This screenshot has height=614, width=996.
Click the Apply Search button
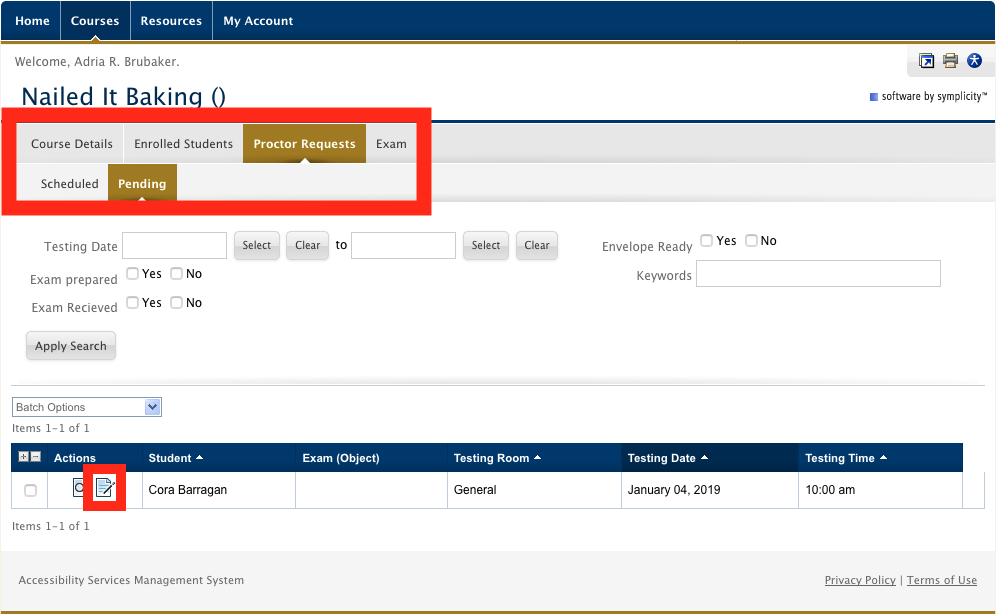(71, 345)
